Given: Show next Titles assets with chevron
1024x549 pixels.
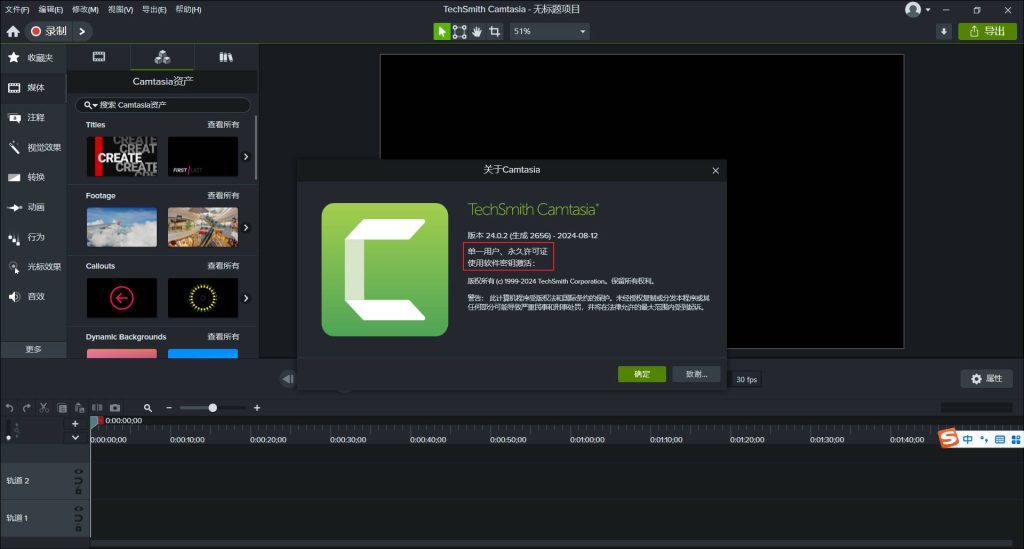Looking at the screenshot, I should (x=246, y=157).
